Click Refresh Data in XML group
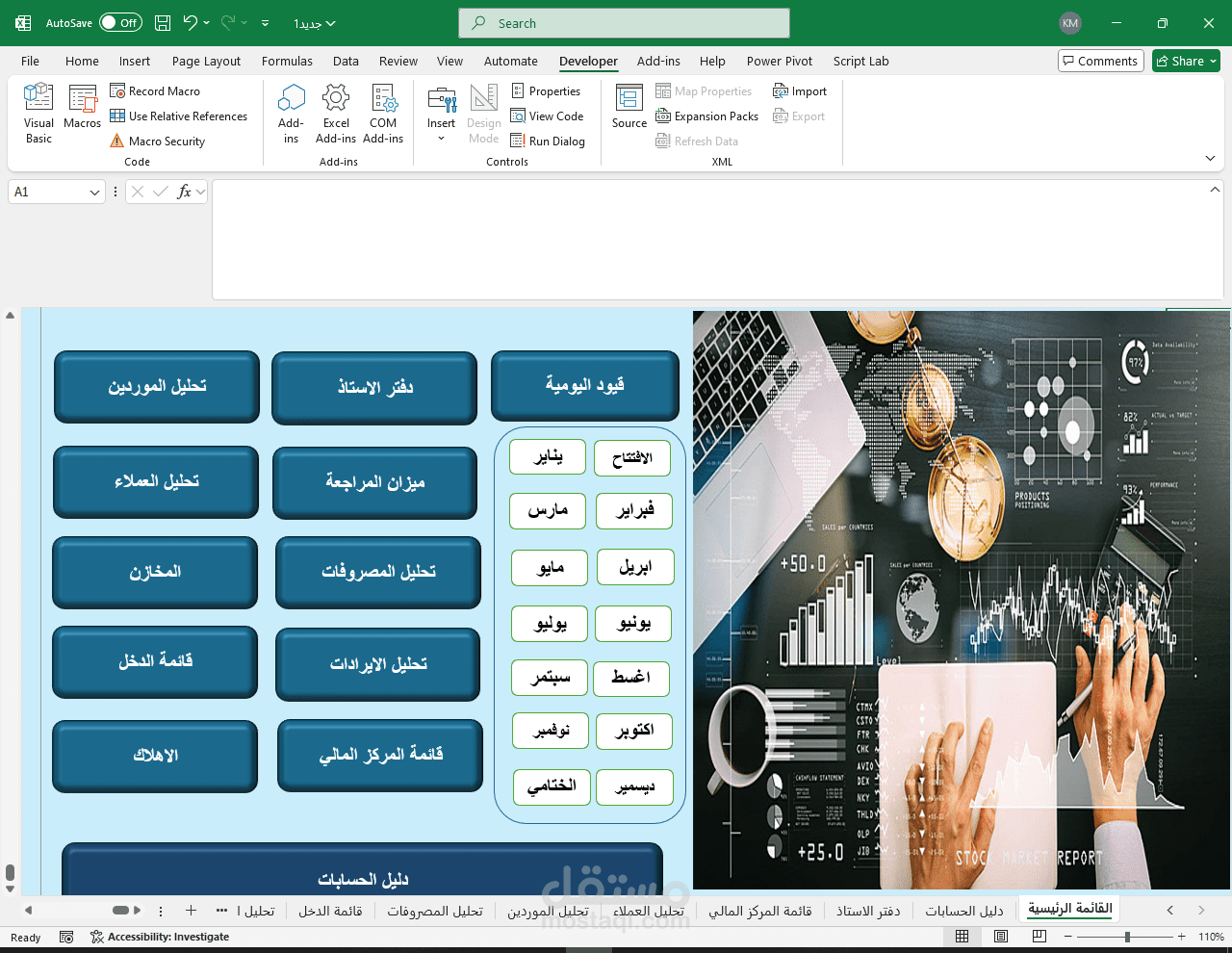Screen dimensions: 1232x953 click(697, 141)
